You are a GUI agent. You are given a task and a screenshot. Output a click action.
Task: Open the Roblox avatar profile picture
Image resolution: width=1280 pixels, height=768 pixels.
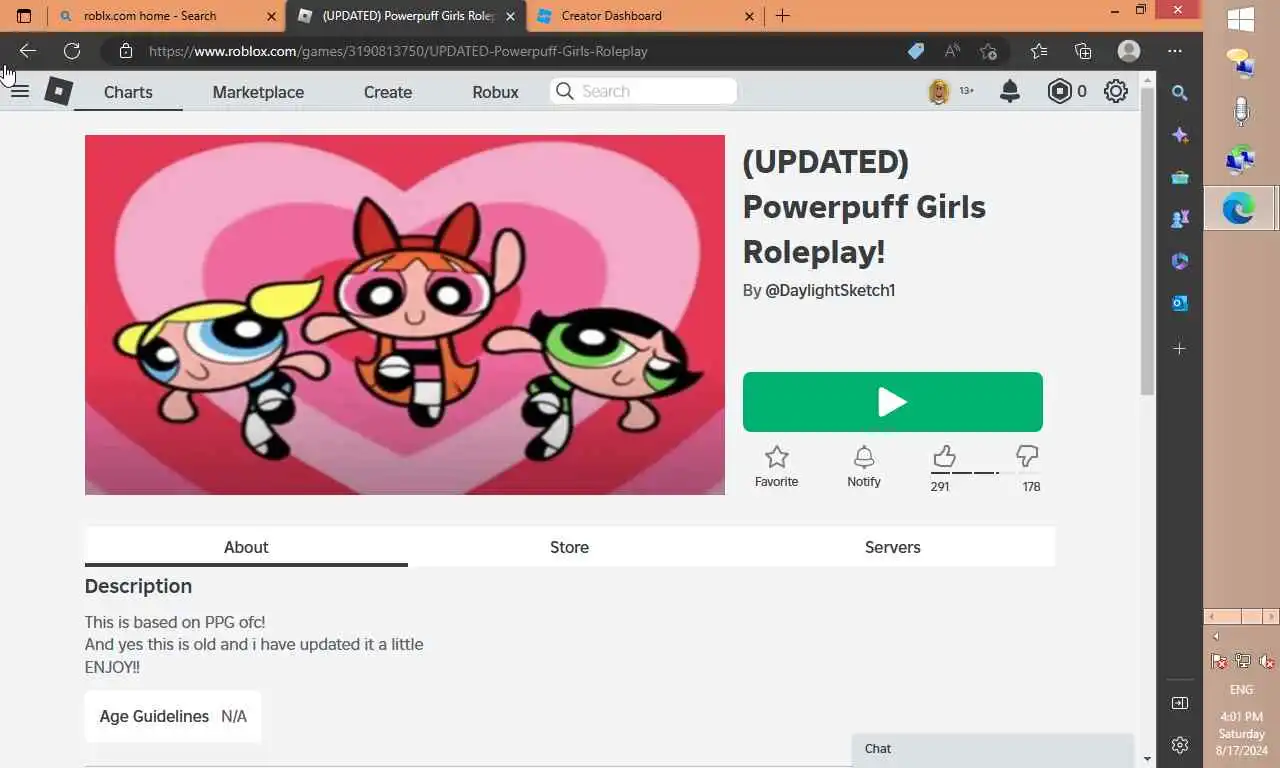(x=939, y=92)
